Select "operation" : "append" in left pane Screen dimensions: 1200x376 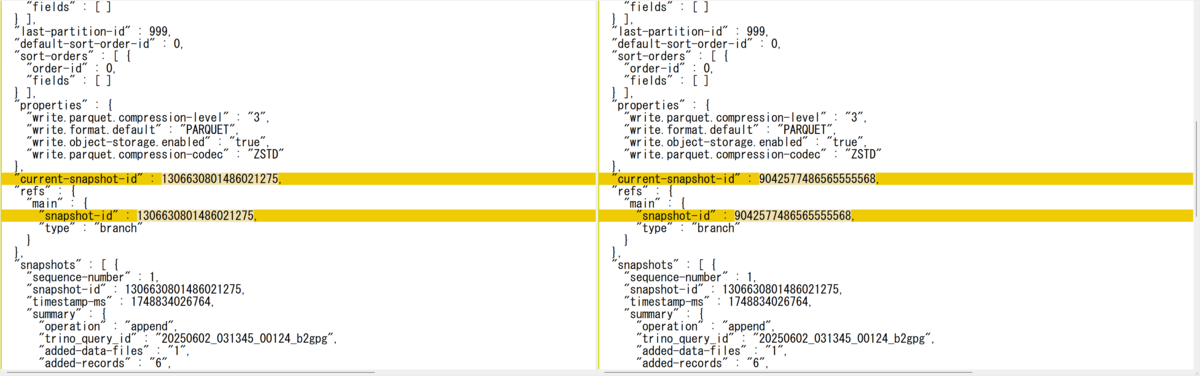click(x=109, y=325)
